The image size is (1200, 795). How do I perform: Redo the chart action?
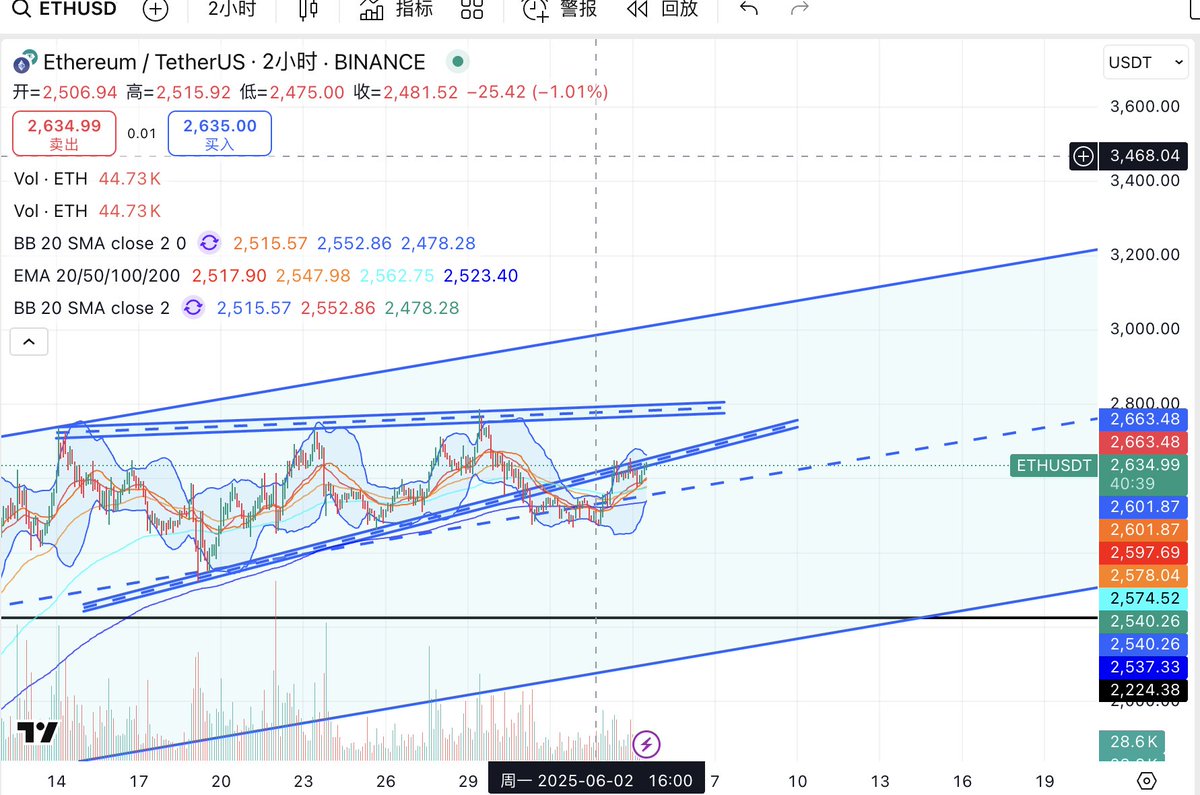[x=799, y=9]
